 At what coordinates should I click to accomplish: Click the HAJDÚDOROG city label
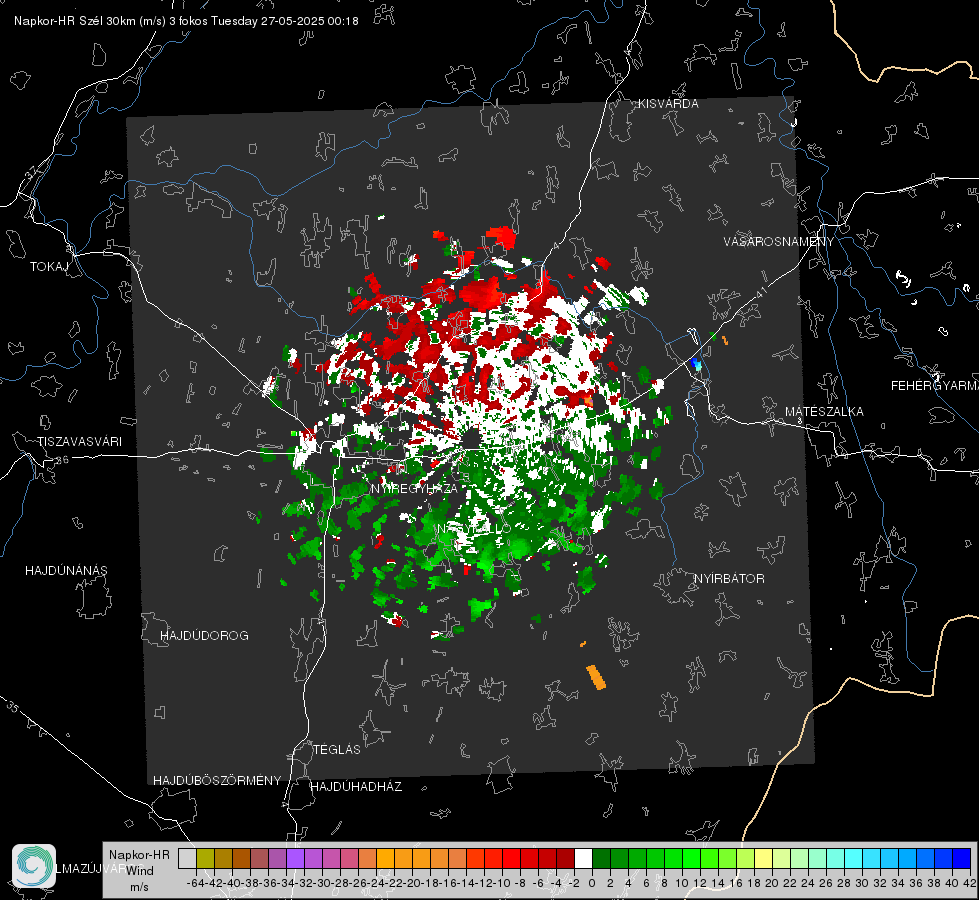point(204,636)
